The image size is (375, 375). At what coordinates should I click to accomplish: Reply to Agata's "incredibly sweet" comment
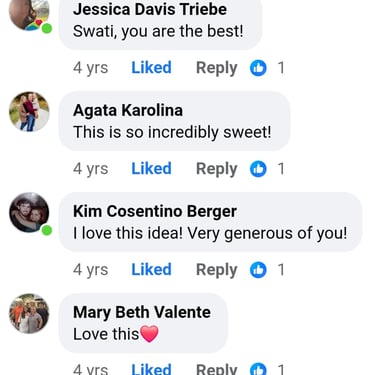click(217, 169)
